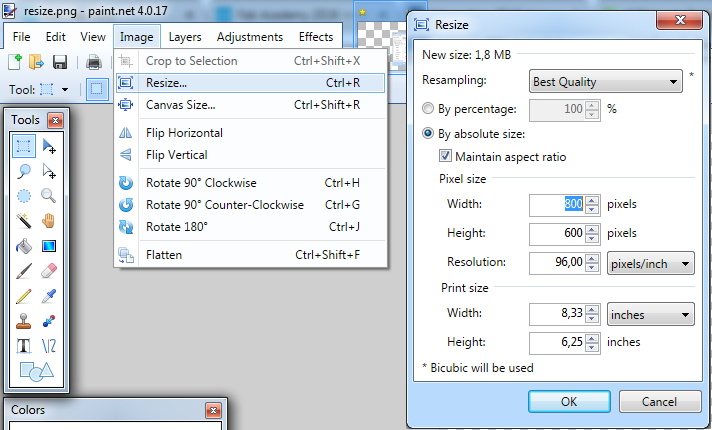Select the Eraser tool
Screen dimensions: 712x430
49,271
